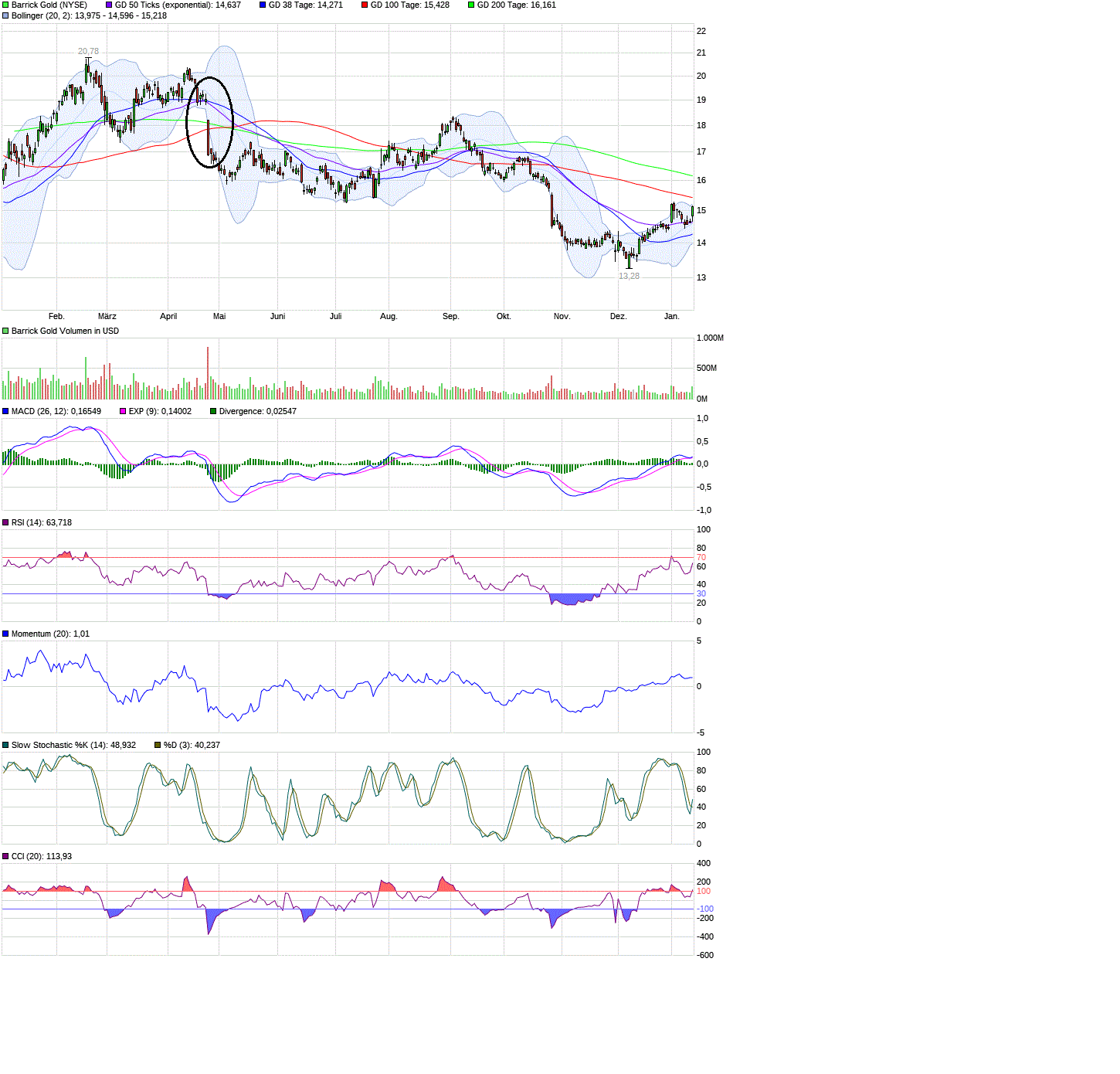Toggle the Barrick Gold Volumen overlay

[x=6, y=331]
